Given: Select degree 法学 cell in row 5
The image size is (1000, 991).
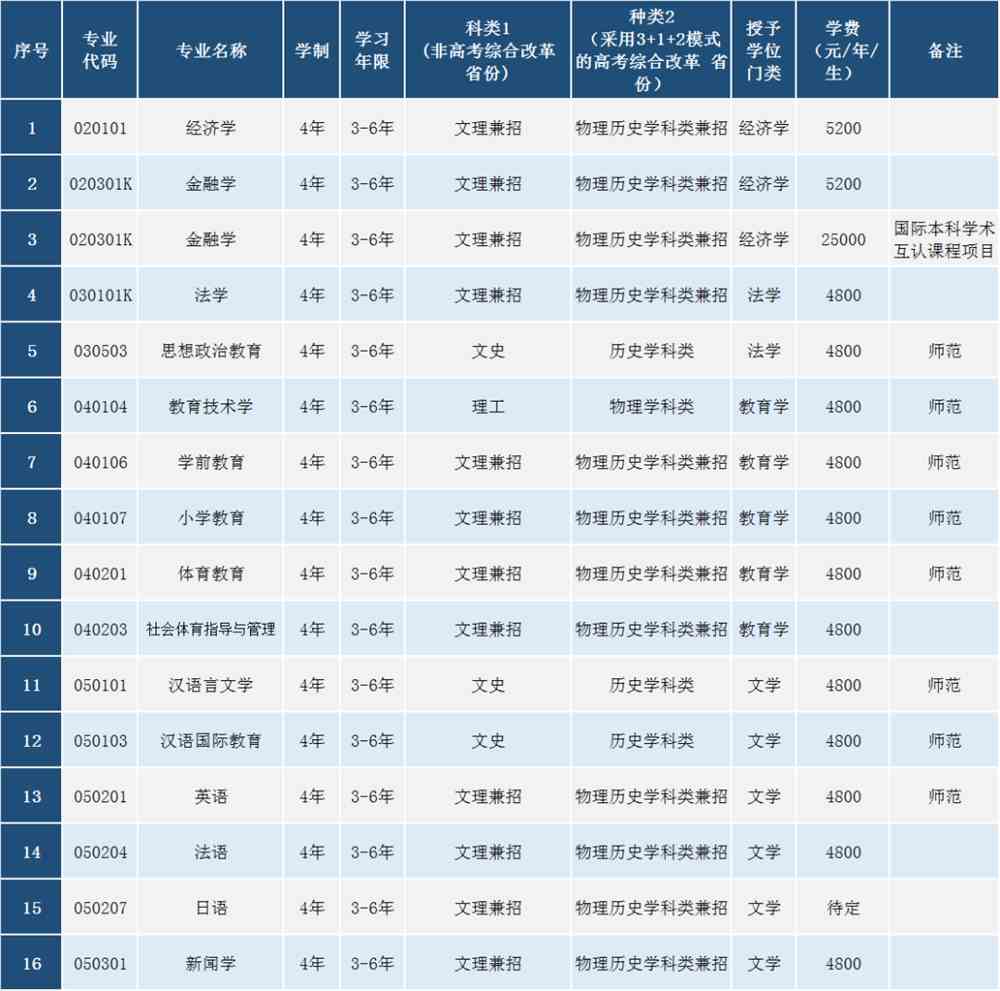Looking at the screenshot, I should pyautogui.click(x=763, y=351).
